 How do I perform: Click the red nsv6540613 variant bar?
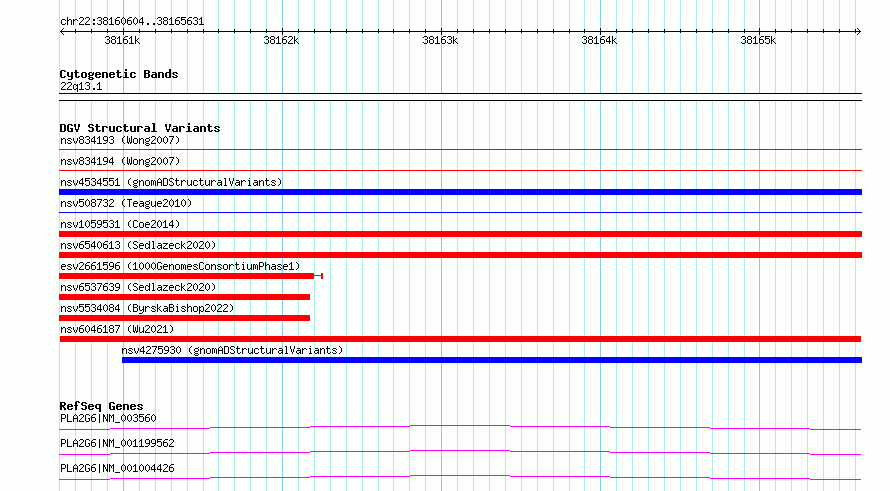click(x=460, y=255)
